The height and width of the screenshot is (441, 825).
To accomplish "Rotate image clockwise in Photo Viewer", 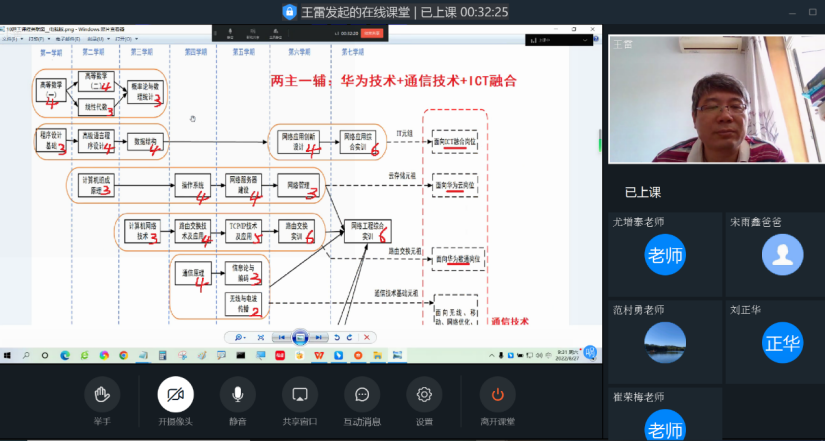I will pyautogui.click(x=349, y=337).
